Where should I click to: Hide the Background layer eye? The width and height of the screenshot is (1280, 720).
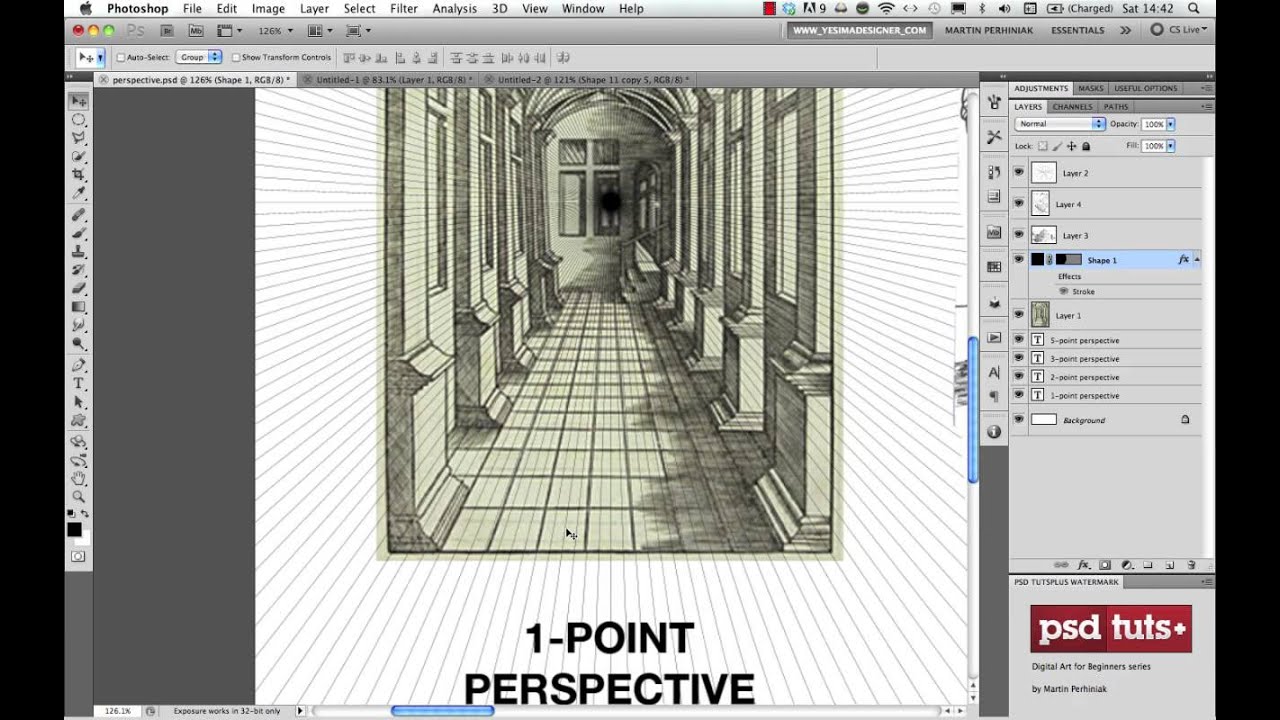1018,420
